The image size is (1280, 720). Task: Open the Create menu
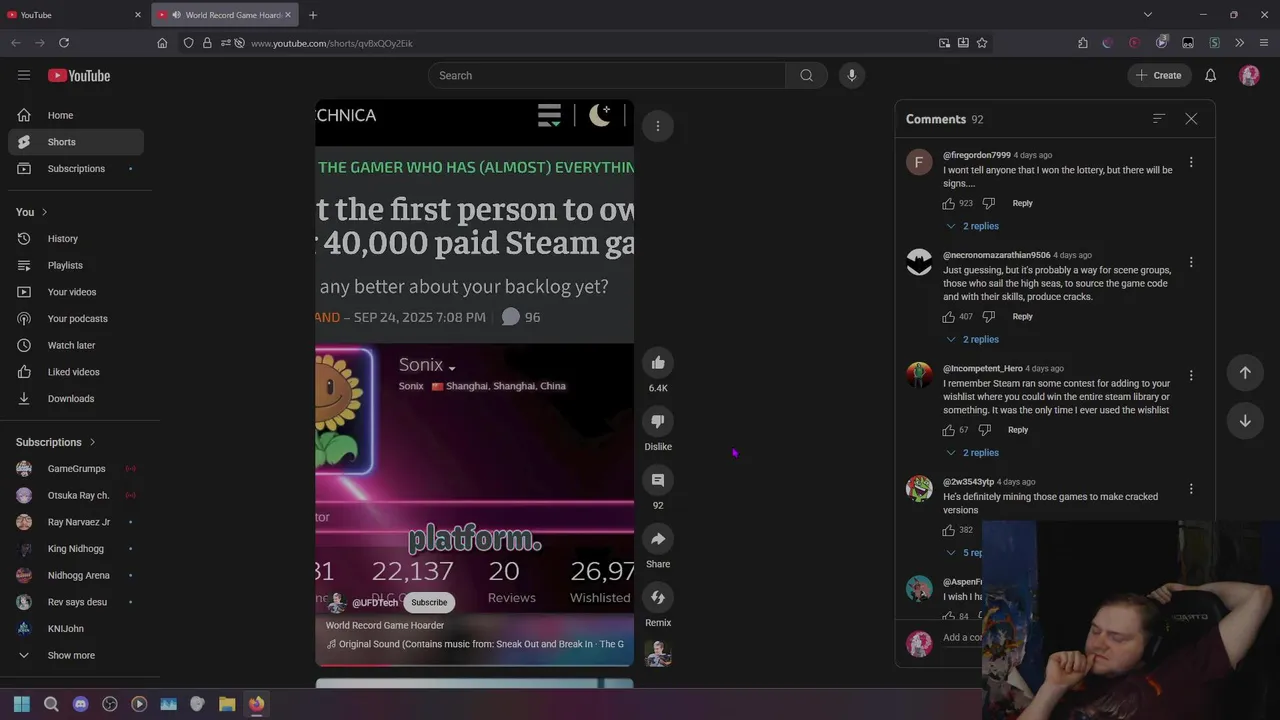click(x=1159, y=75)
